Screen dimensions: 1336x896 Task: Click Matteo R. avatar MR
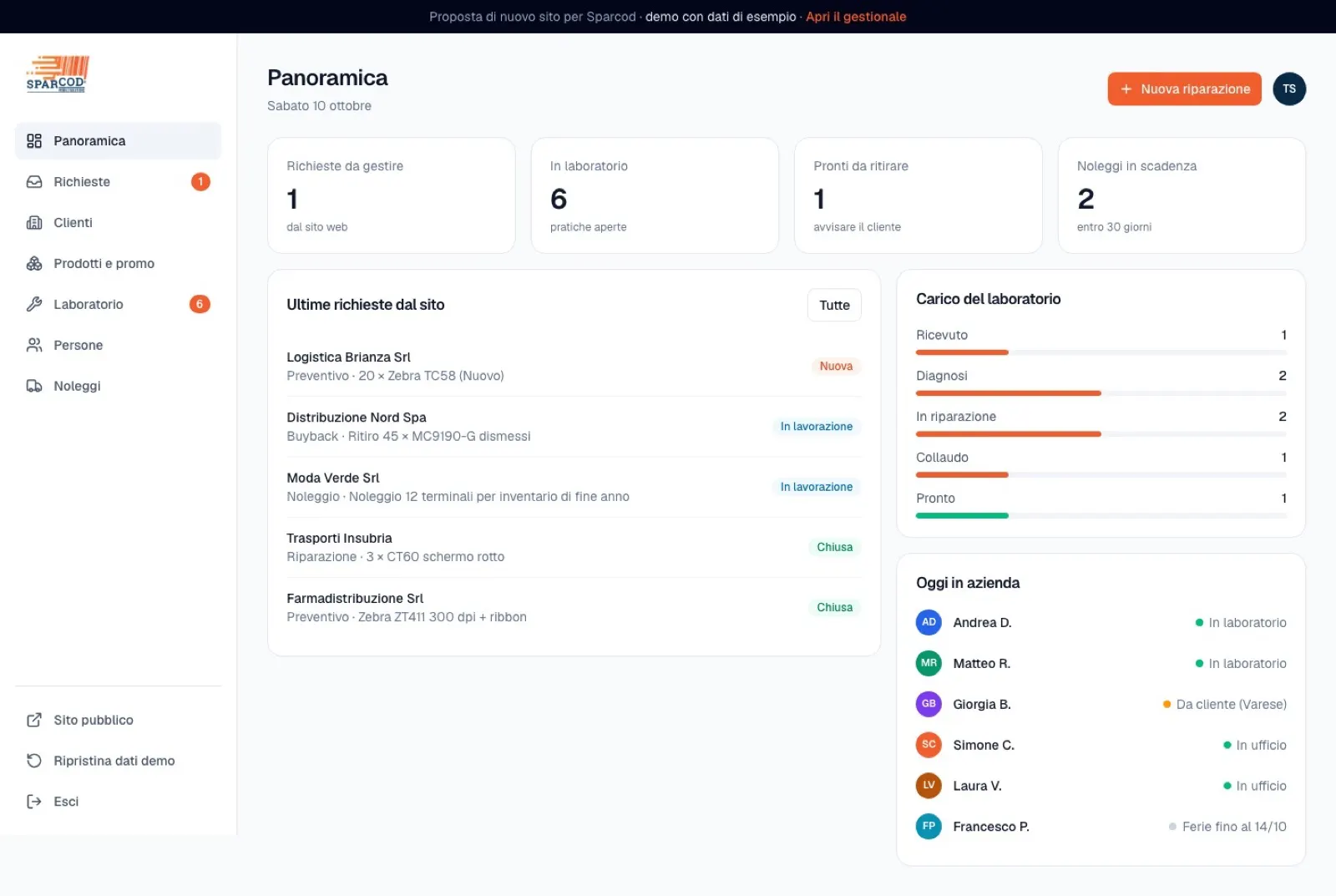[929, 663]
